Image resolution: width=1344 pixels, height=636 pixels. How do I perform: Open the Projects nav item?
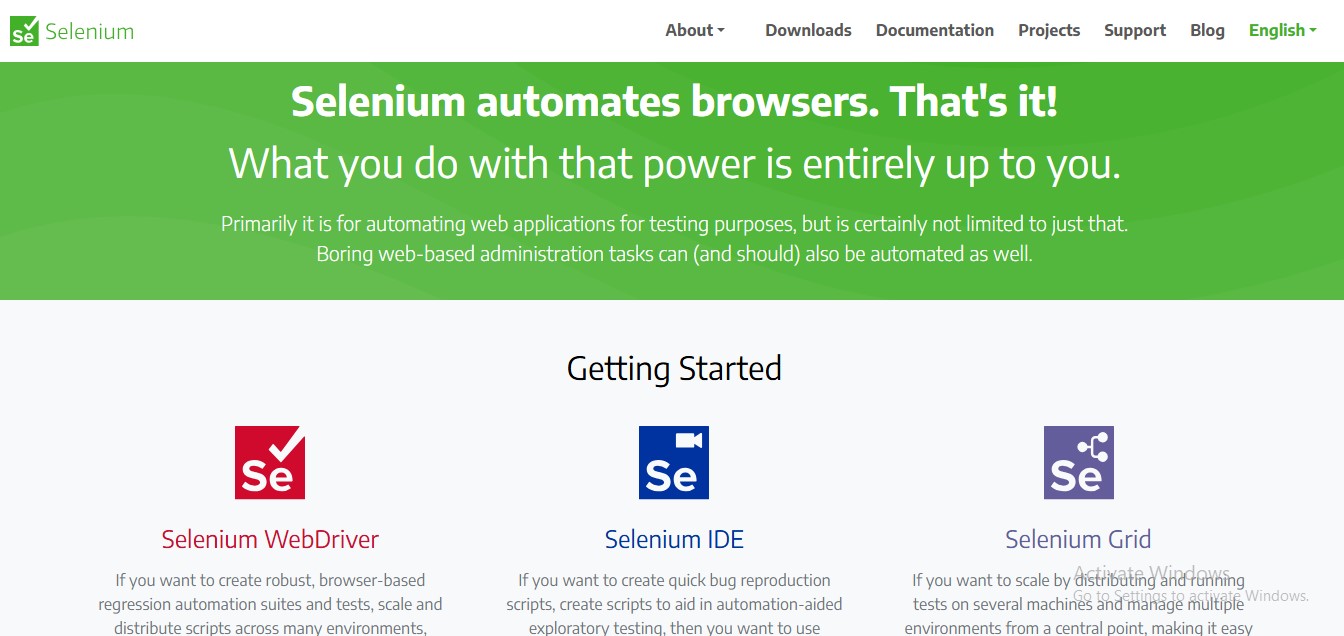click(1049, 30)
